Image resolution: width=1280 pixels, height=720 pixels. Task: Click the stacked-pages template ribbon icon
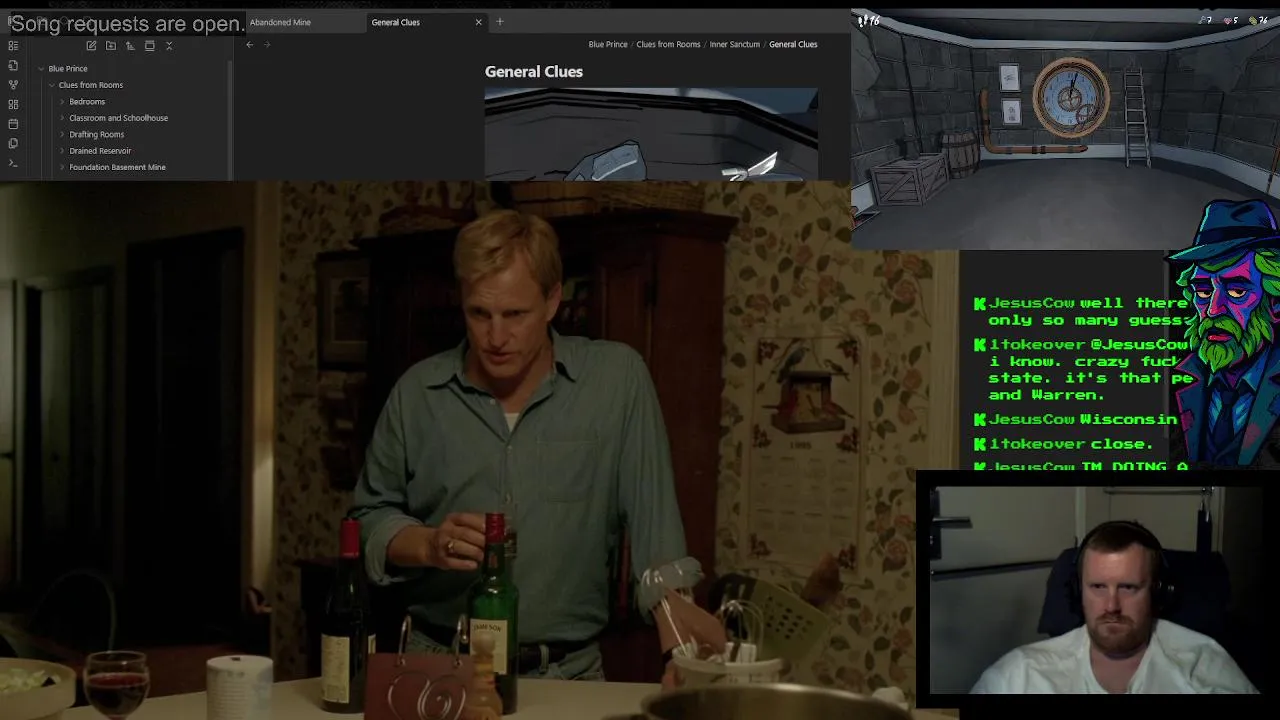(13, 143)
